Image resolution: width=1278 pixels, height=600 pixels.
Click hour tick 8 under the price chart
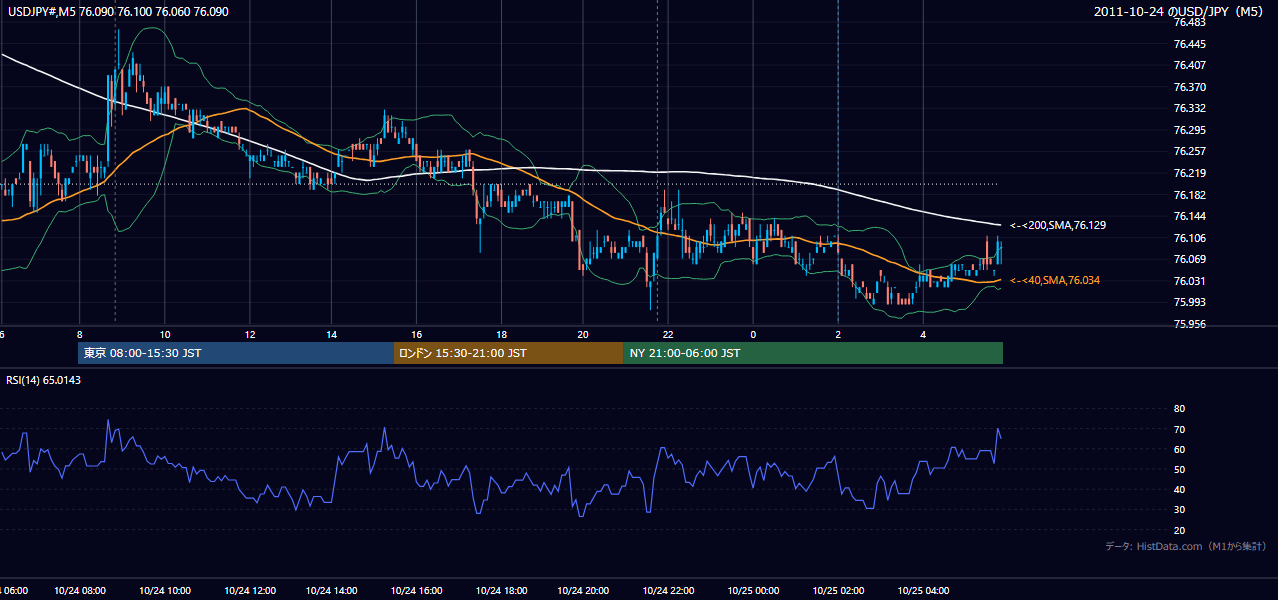click(80, 335)
